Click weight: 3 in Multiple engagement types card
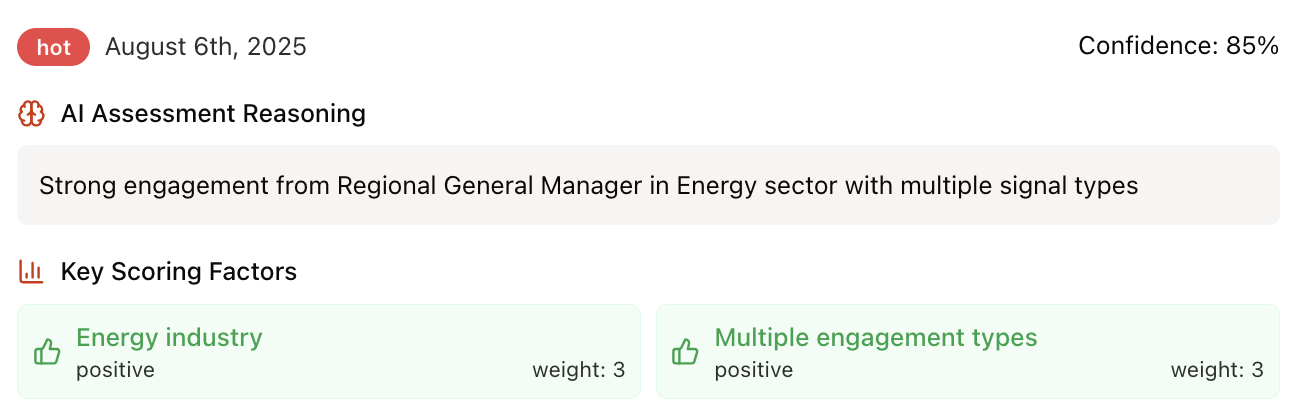 pos(1217,370)
